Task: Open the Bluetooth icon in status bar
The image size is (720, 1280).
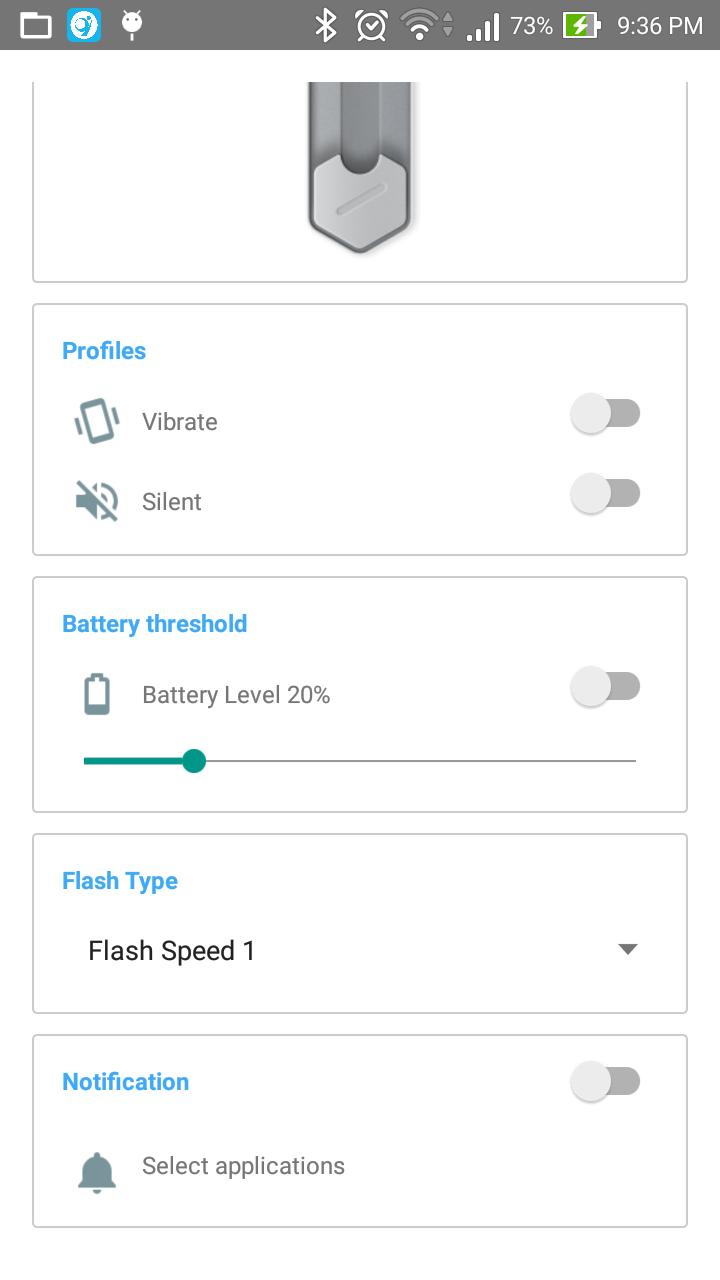Action: click(x=325, y=25)
